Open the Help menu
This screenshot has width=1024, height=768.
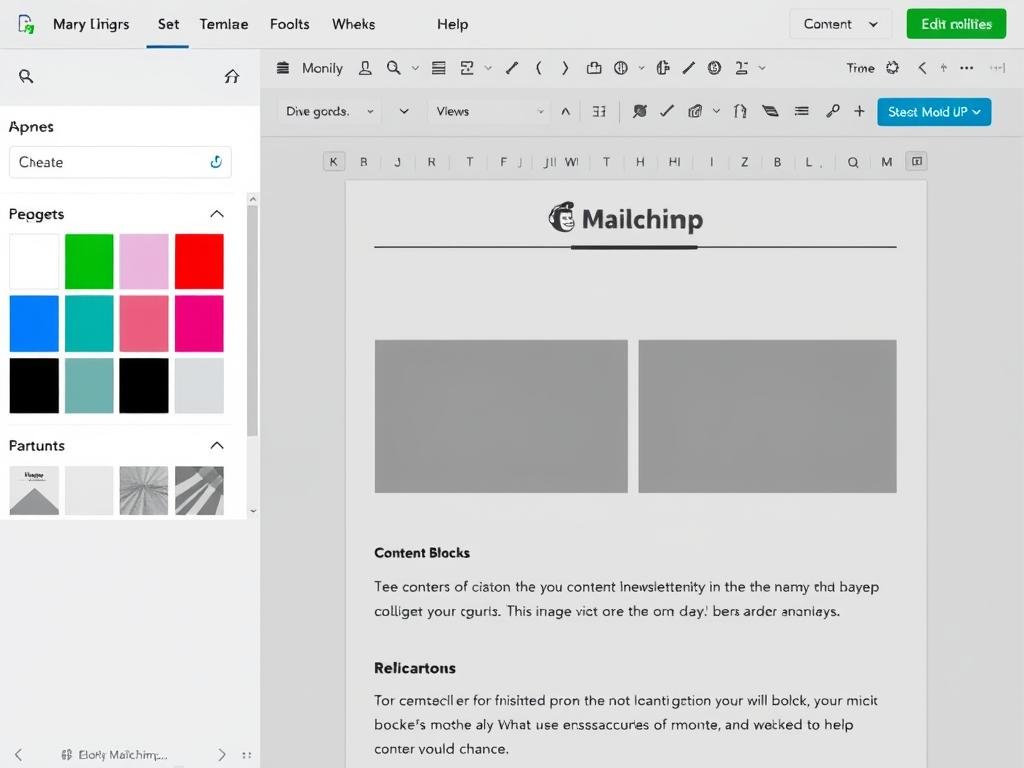pos(452,23)
